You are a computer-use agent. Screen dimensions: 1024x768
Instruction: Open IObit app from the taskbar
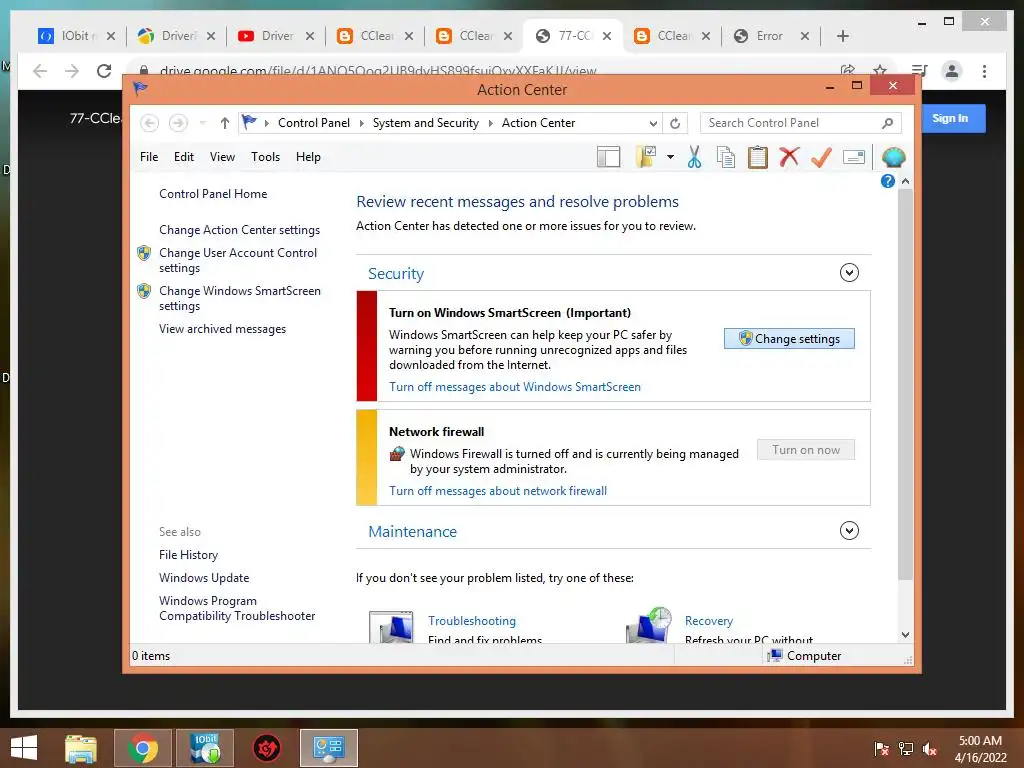tap(205, 748)
